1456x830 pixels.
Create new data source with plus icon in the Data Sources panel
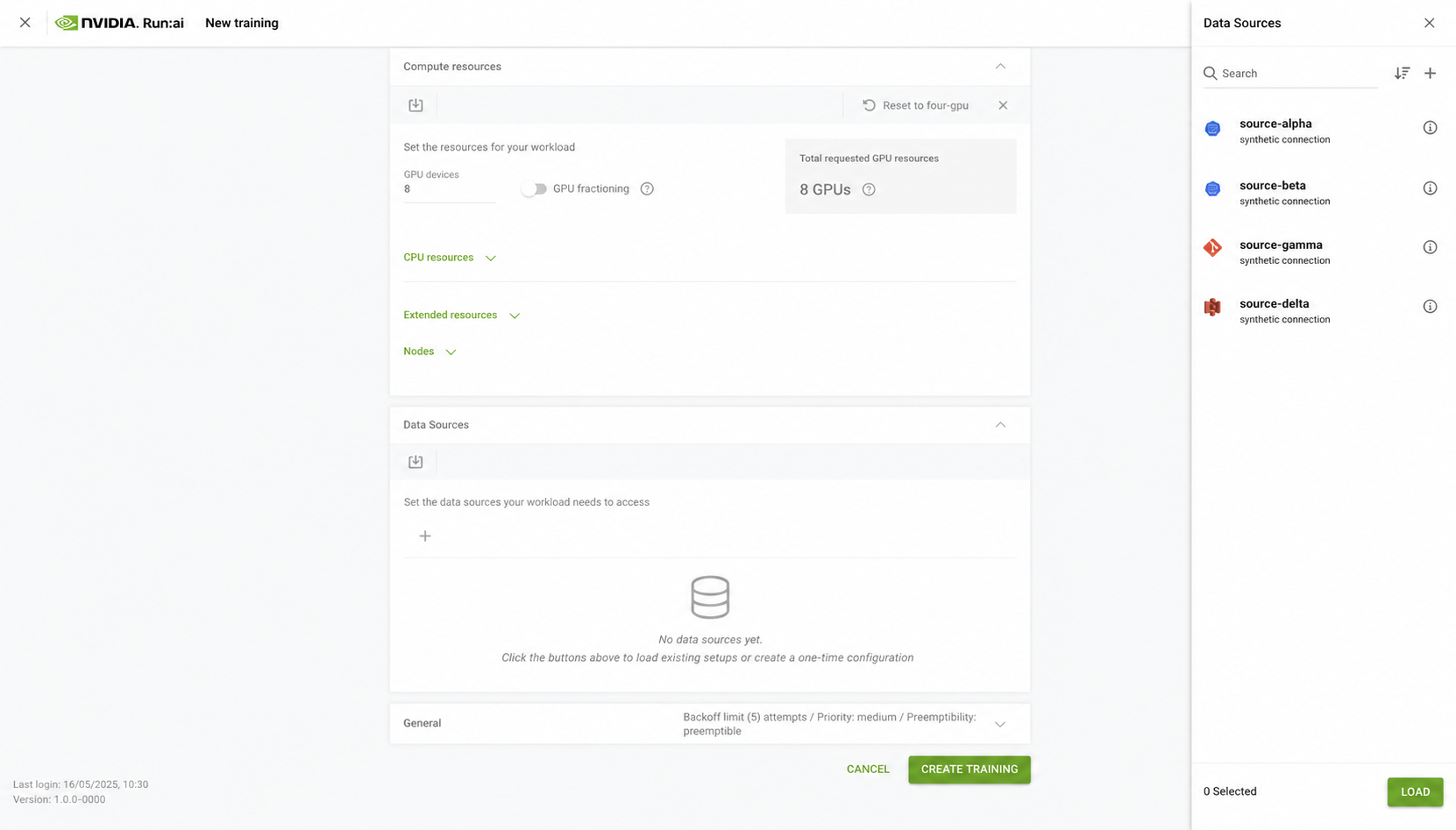coord(1430,74)
